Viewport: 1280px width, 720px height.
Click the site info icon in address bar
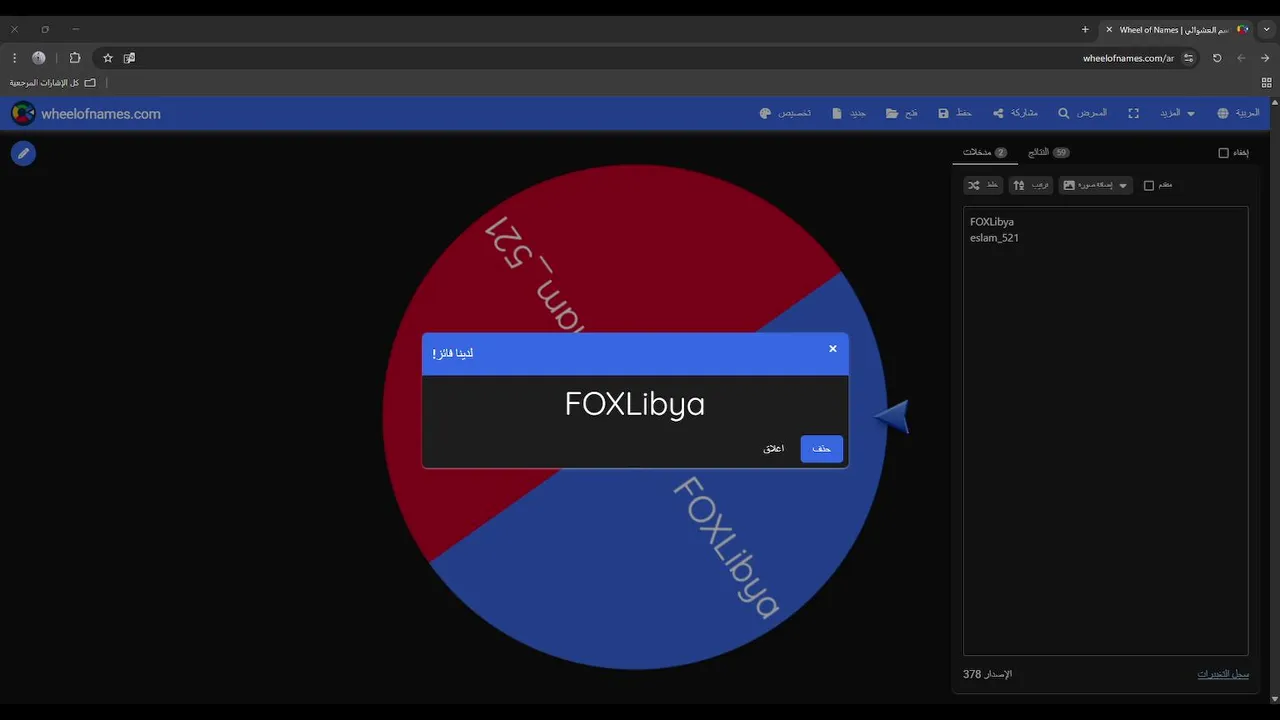(1189, 58)
